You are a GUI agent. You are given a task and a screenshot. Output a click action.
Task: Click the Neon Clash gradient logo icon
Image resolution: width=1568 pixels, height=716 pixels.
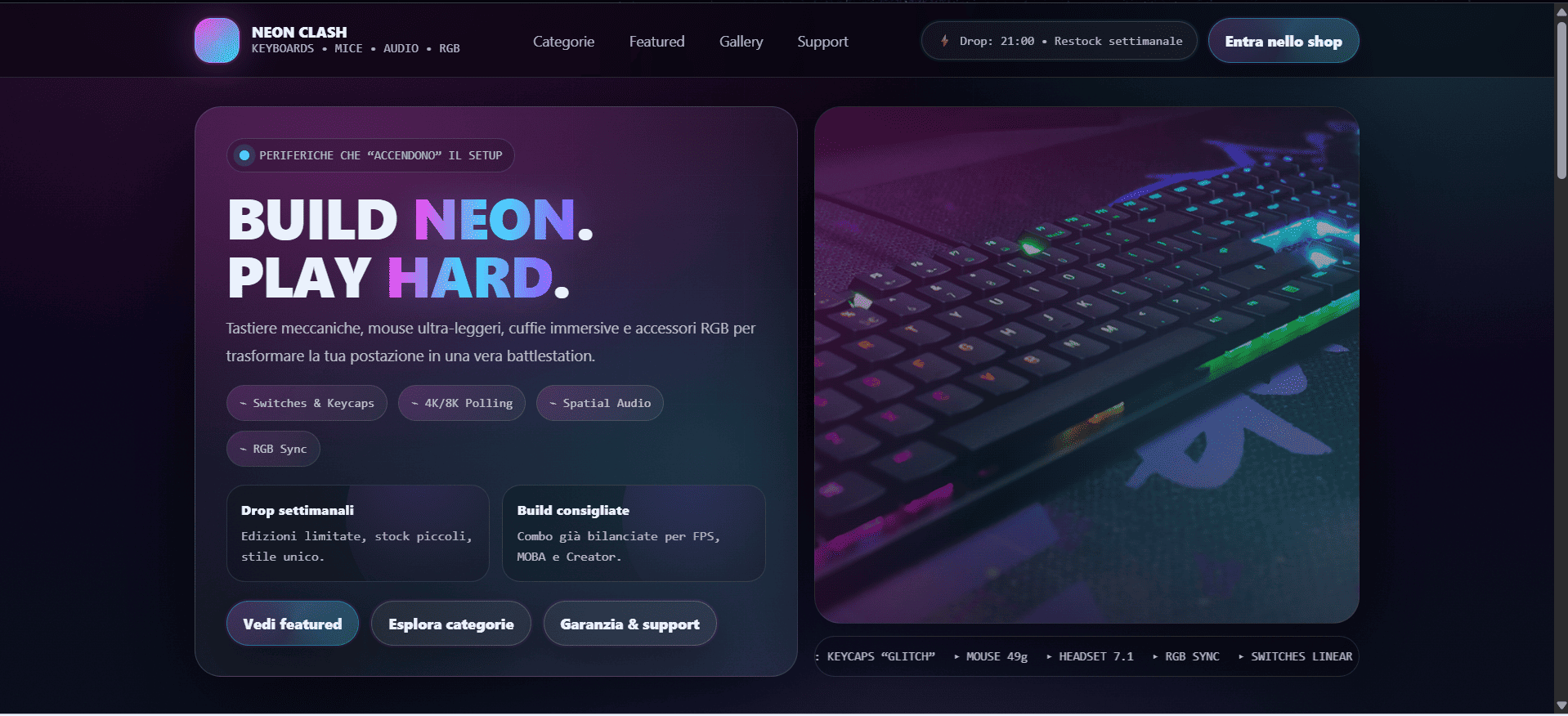(x=217, y=41)
